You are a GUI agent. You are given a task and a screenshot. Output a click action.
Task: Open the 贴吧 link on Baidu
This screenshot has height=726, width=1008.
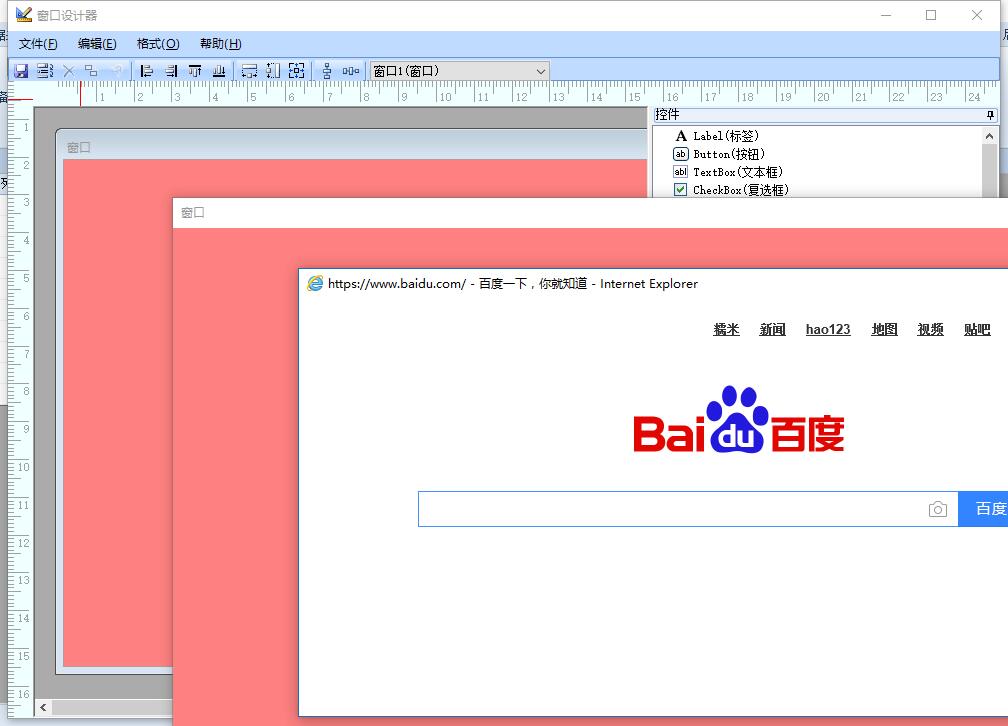point(977,329)
